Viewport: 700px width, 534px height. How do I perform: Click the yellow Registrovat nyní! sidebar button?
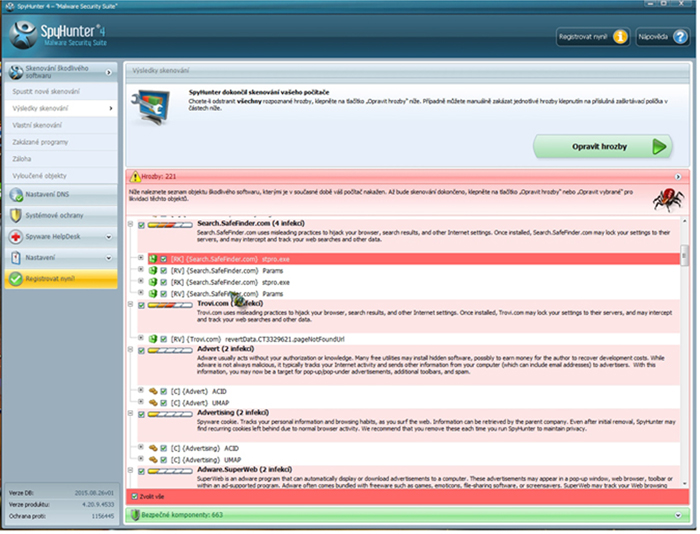coord(60,279)
